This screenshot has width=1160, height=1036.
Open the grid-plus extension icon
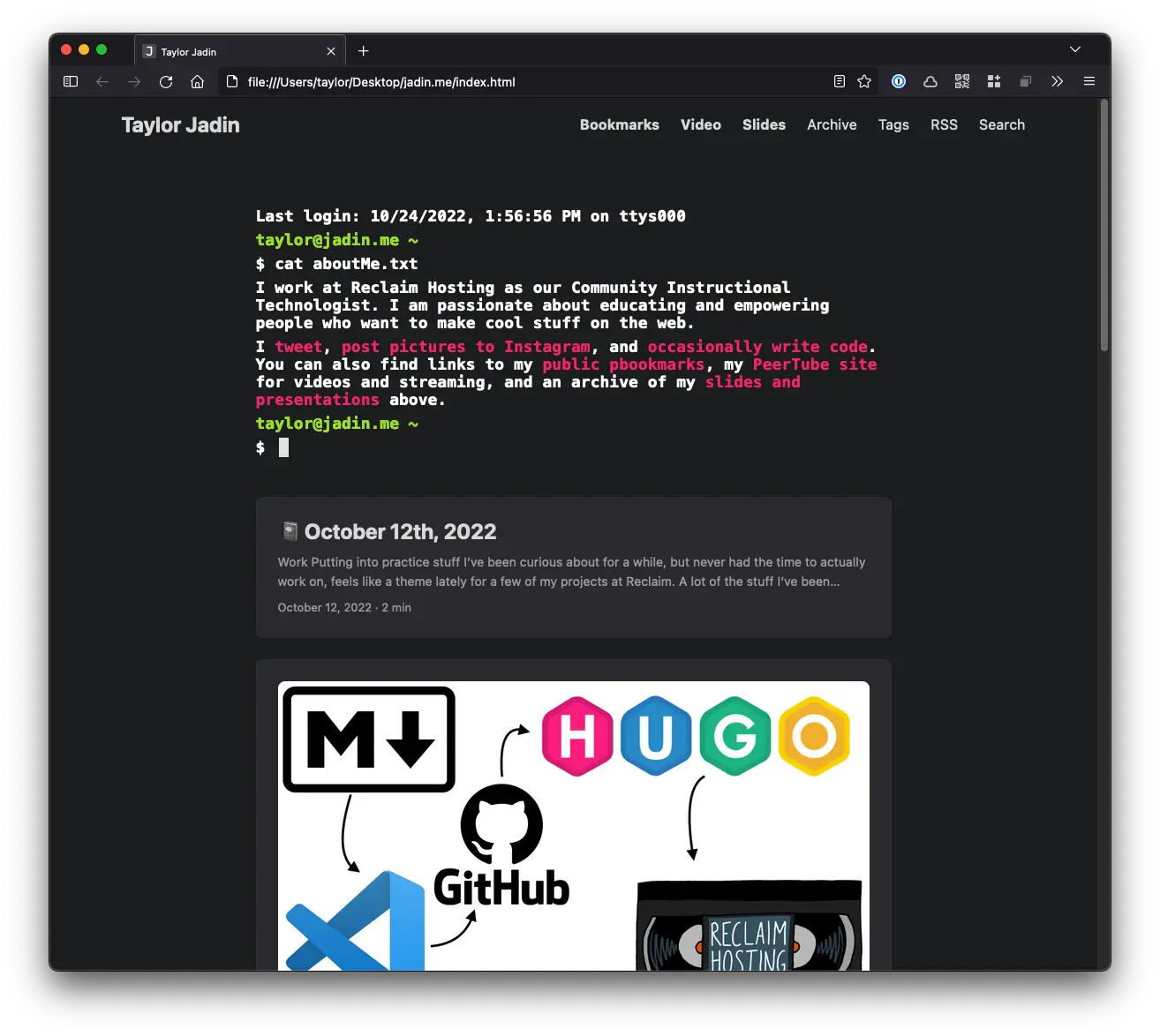[994, 81]
